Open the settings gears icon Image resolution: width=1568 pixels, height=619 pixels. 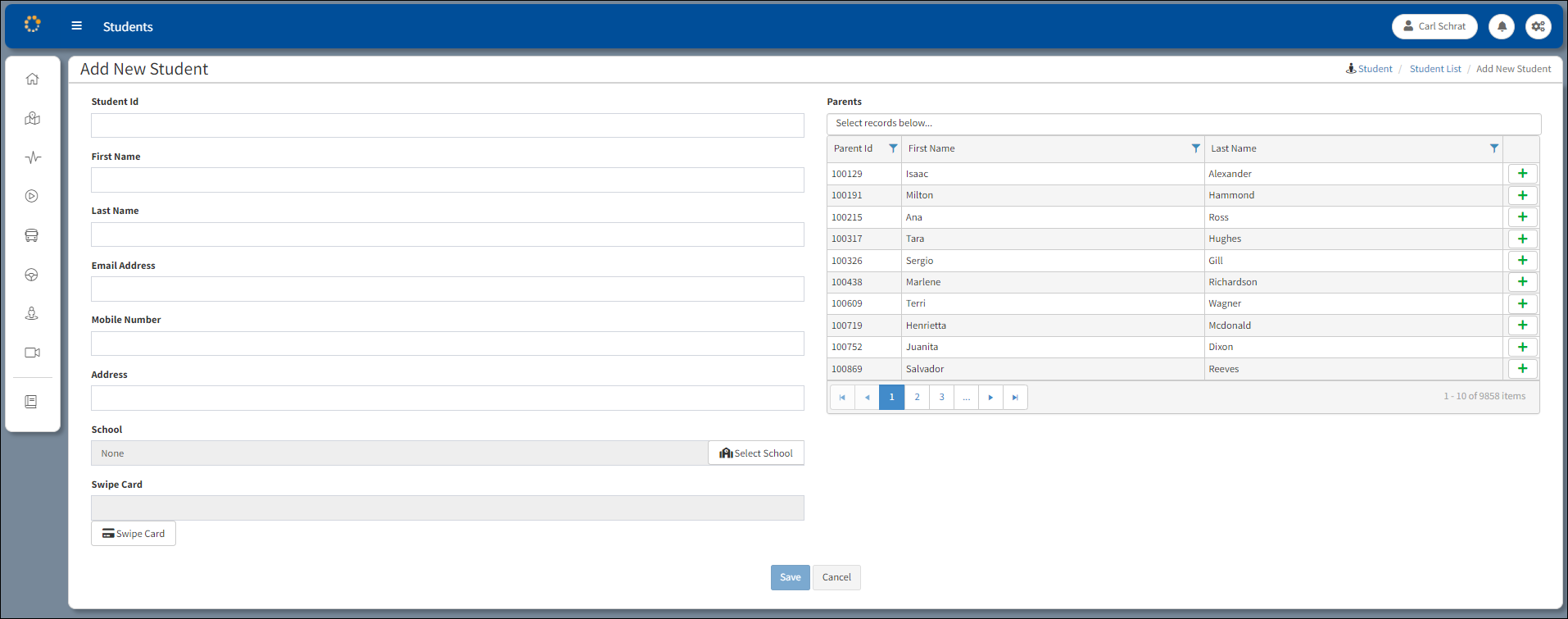(1539, 26)
